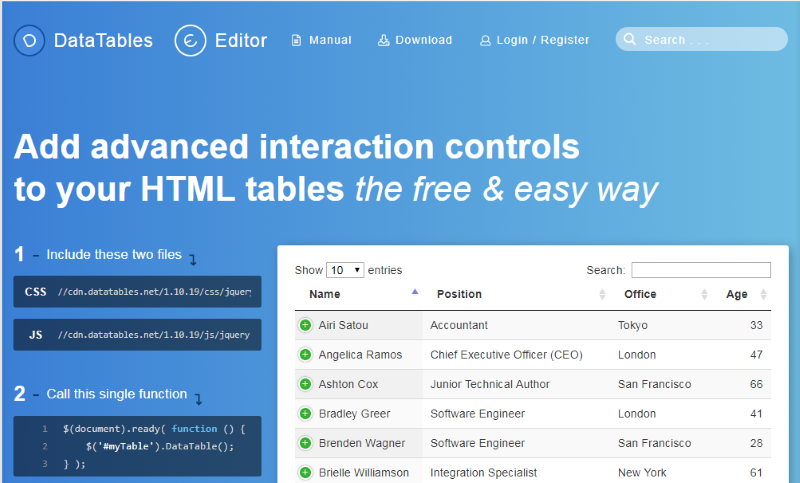Click the Manual document icon
Viewport: 800px width, 483px height.
(x=296, y=40)
